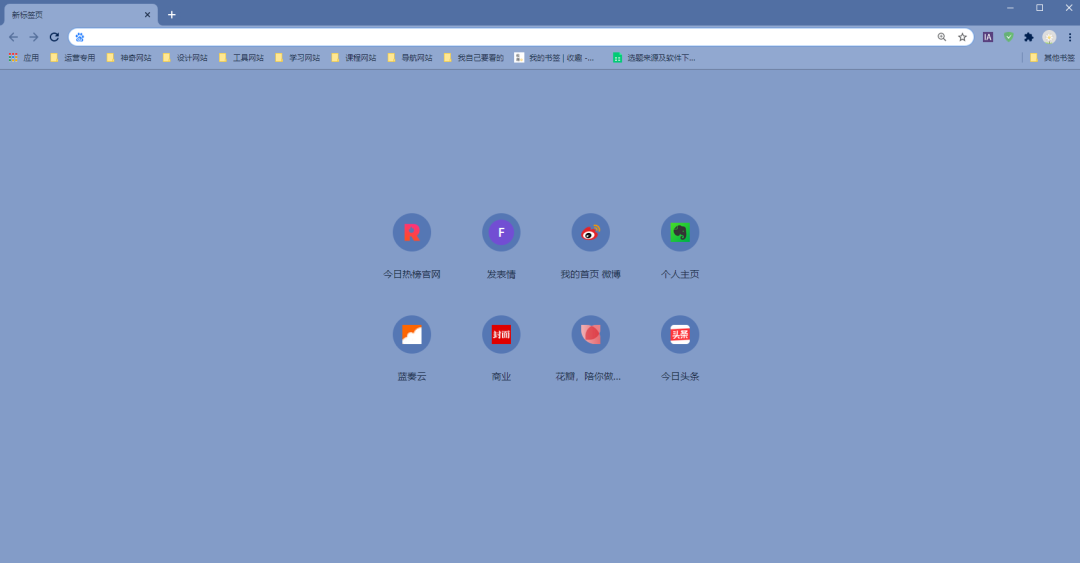The width and height of the screenshot is (1080, 563).
Task: Open the 今日头条 shortcut tile
Action: pos(680,335)
